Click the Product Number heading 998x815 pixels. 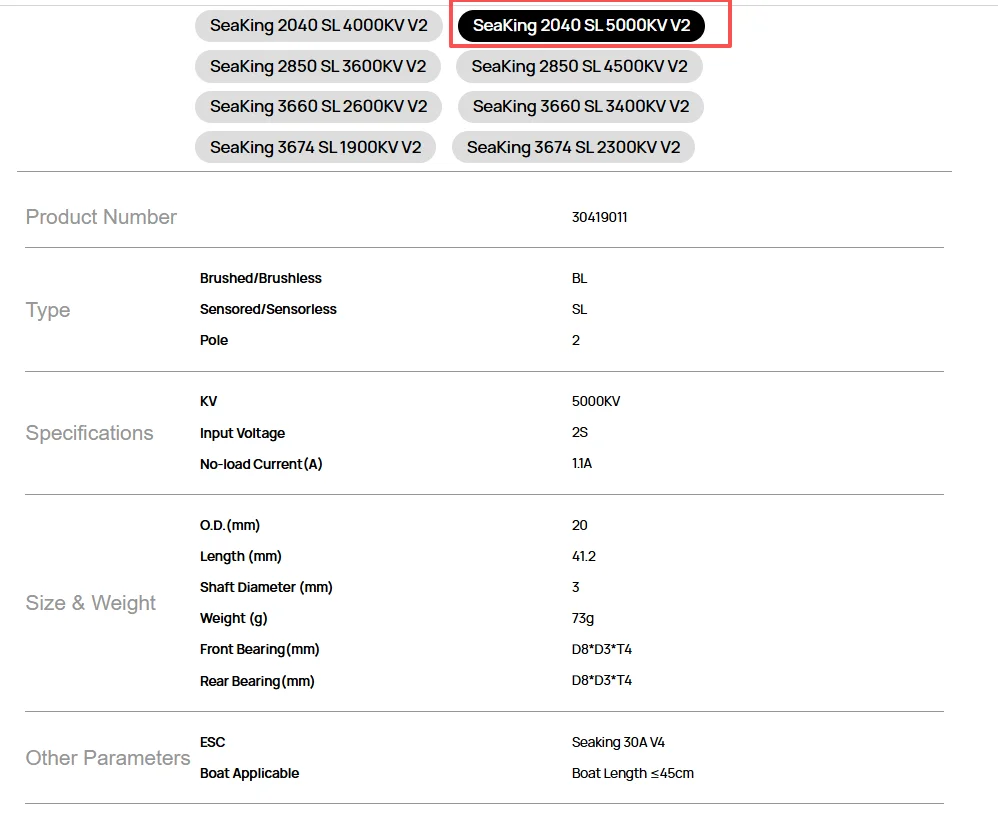point(101,216)
